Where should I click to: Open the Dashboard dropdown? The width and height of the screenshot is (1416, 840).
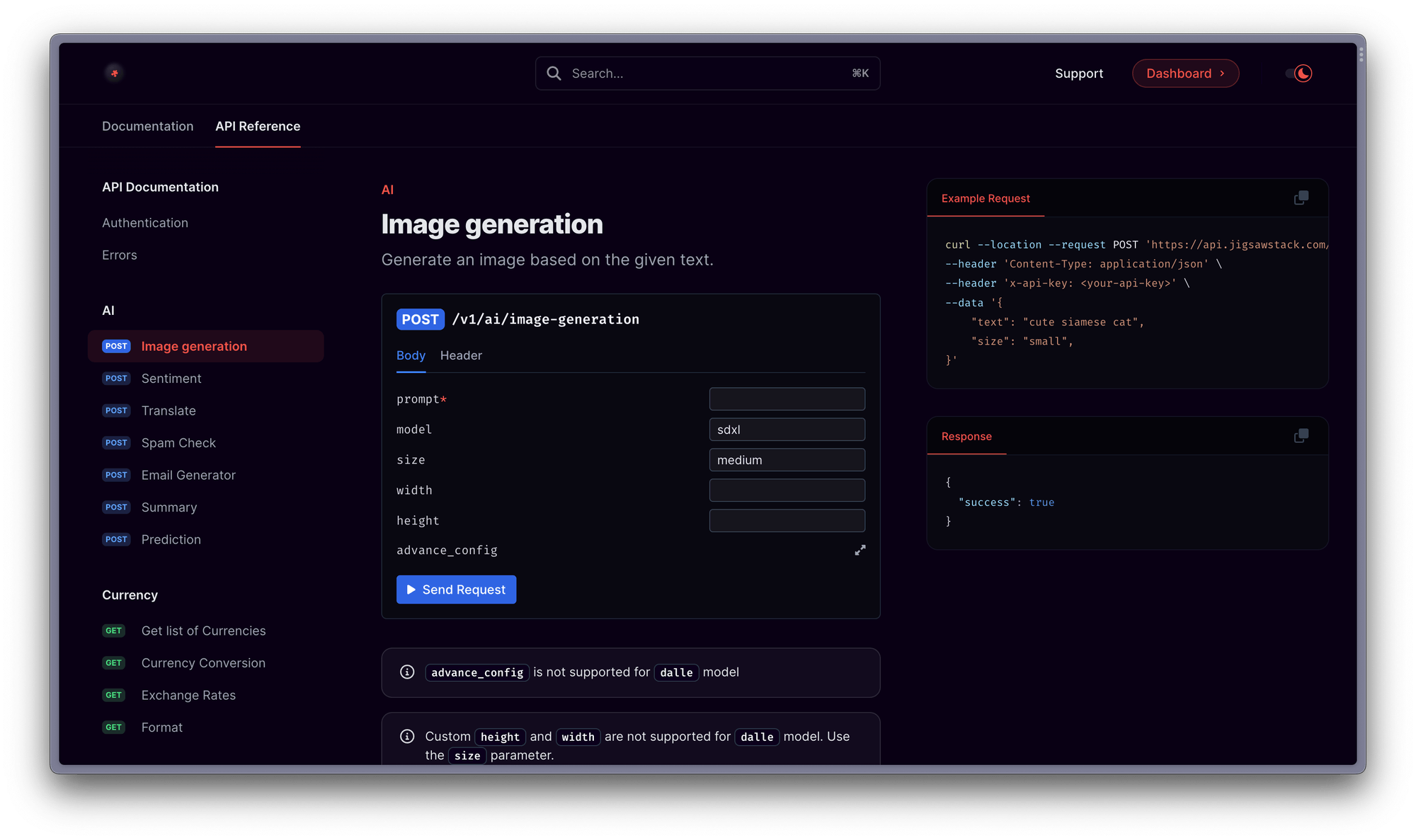coord(1186,73)
